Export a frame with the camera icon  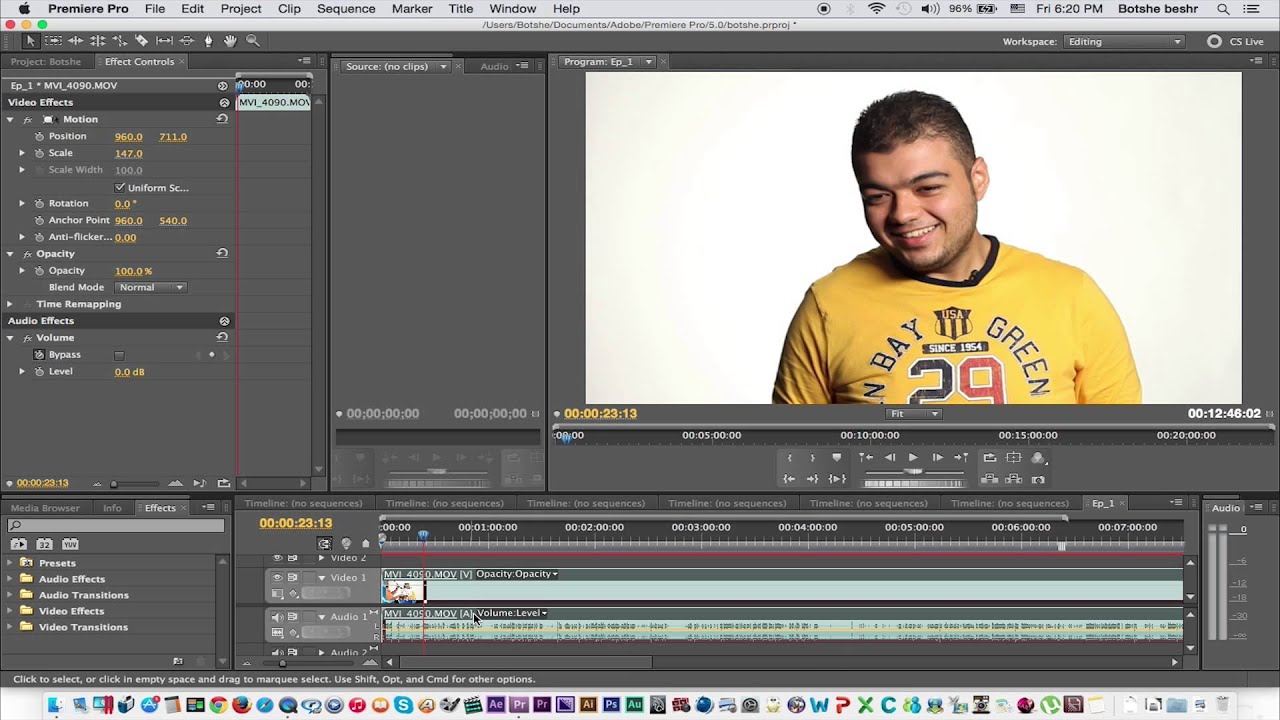point(1038,479)
